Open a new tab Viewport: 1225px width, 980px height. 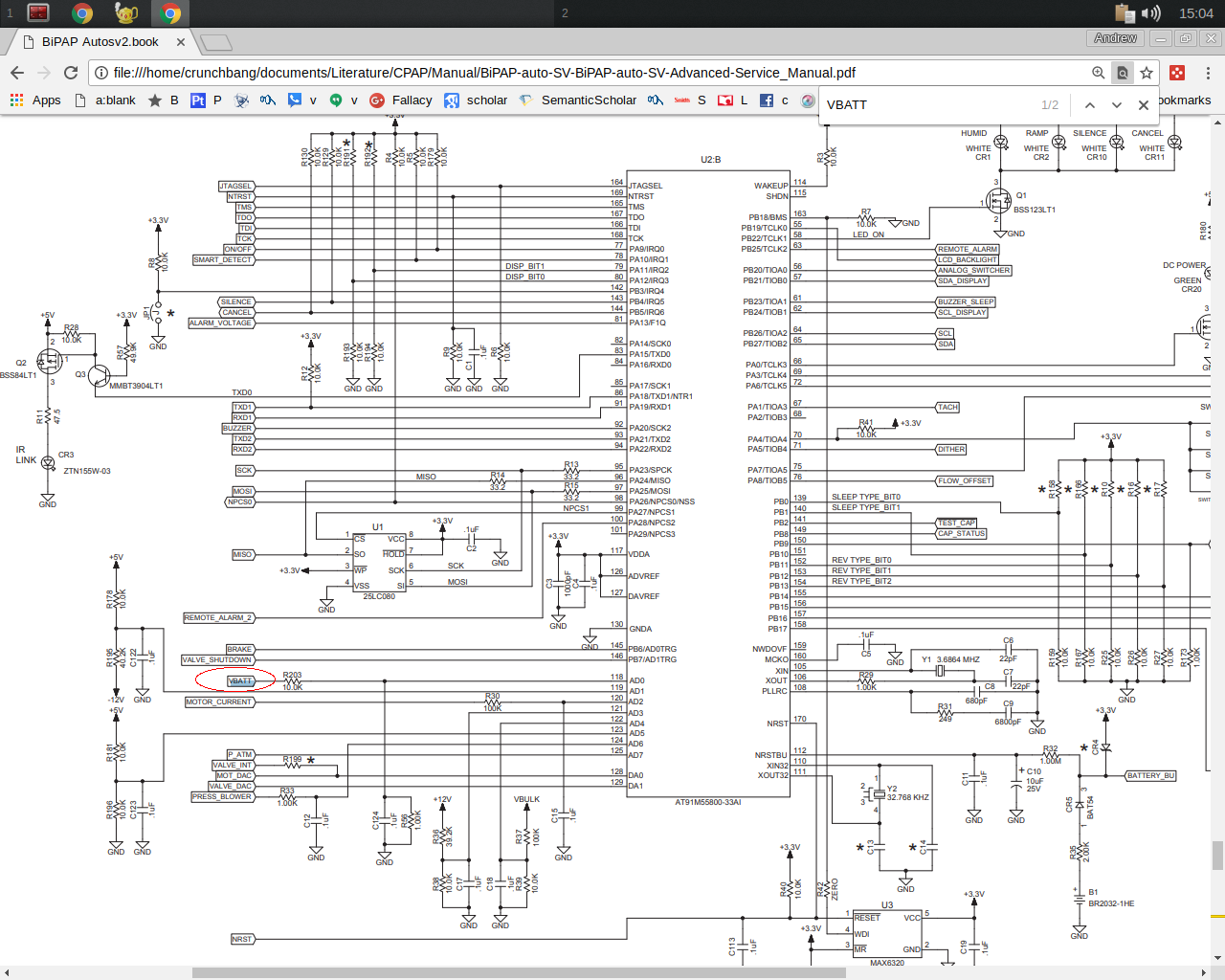click(216, 42)
